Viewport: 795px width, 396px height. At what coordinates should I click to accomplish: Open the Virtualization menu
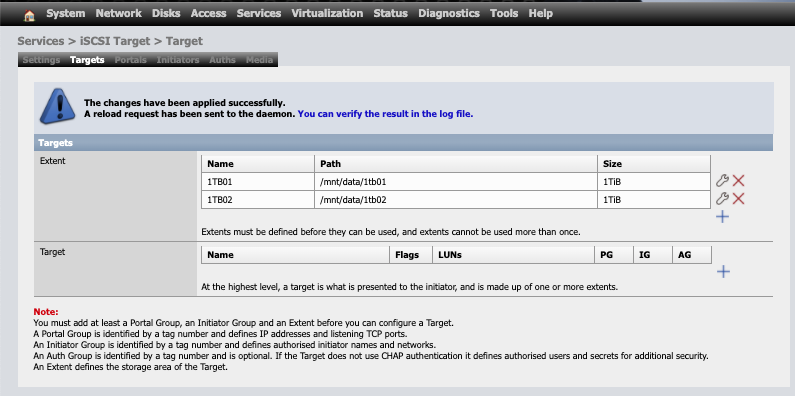(327, 14)
